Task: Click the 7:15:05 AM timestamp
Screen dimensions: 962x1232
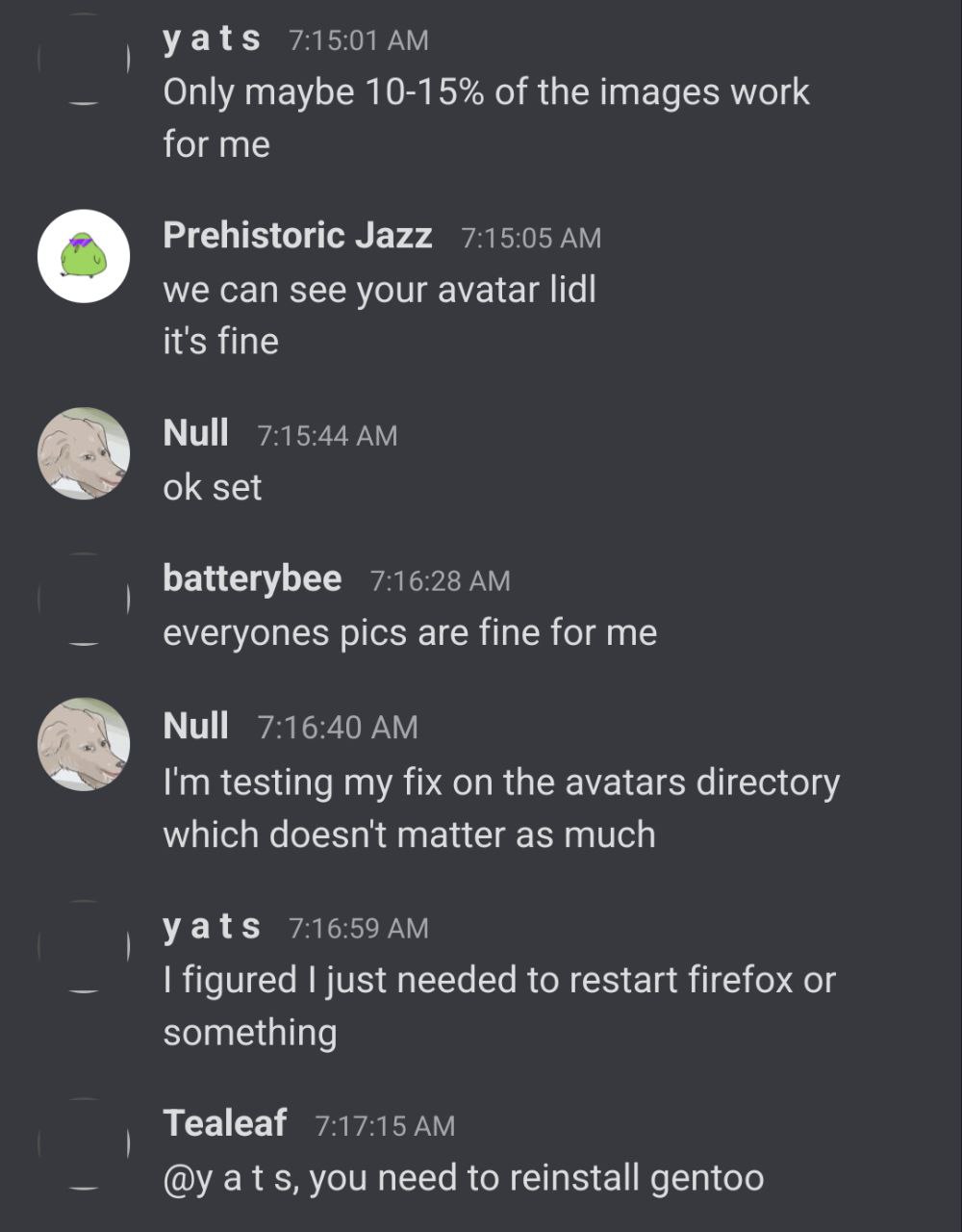Action: point(531,238)
